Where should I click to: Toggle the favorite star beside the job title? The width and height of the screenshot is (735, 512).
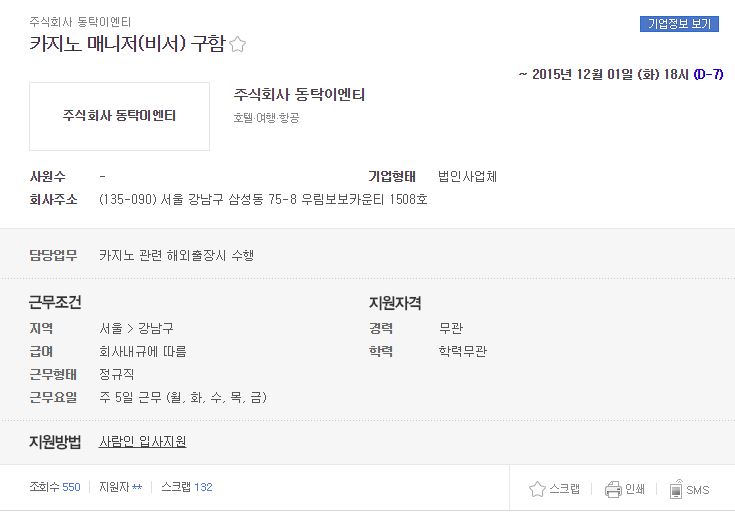[x=238, y=44]
